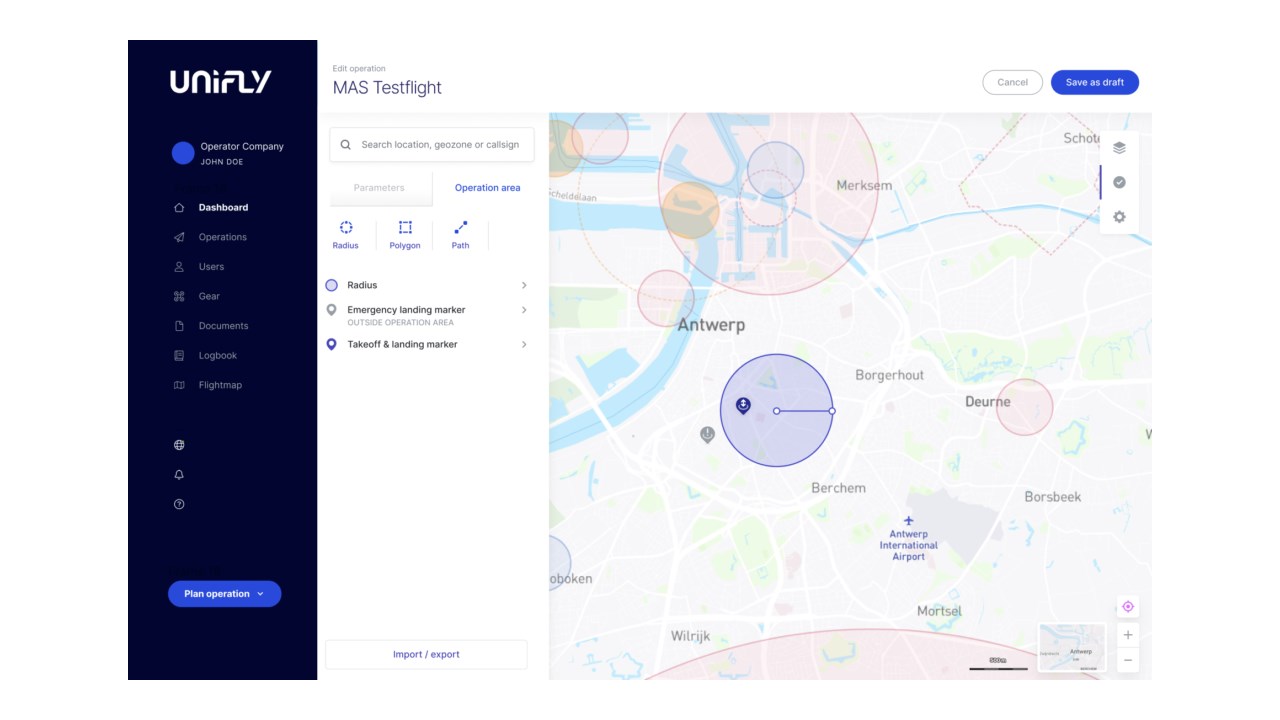The width and height of the screenshot is (1280, 720).
Task: Click the search magnifier icon
Action: [x=346, y=144]
